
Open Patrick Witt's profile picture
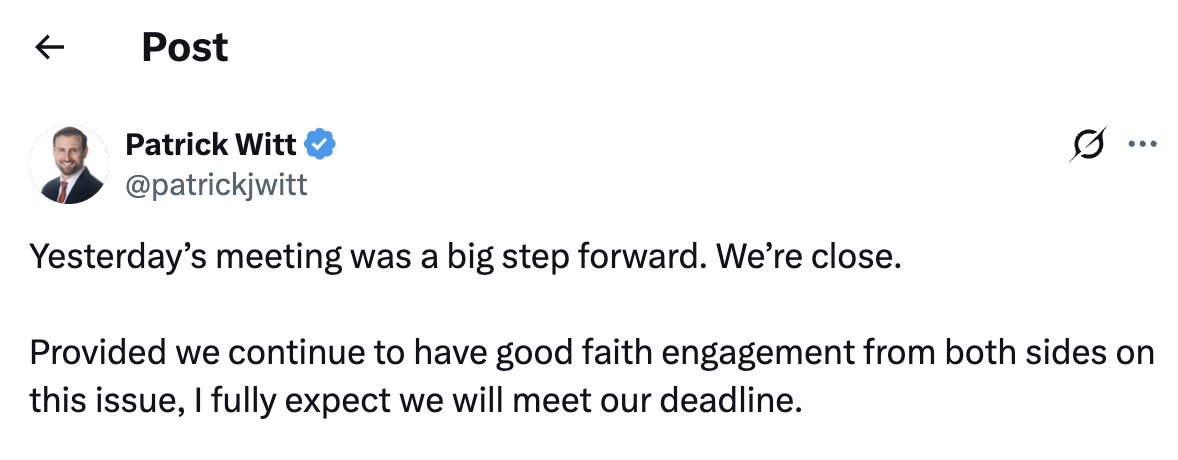click(x=69, y=164)
